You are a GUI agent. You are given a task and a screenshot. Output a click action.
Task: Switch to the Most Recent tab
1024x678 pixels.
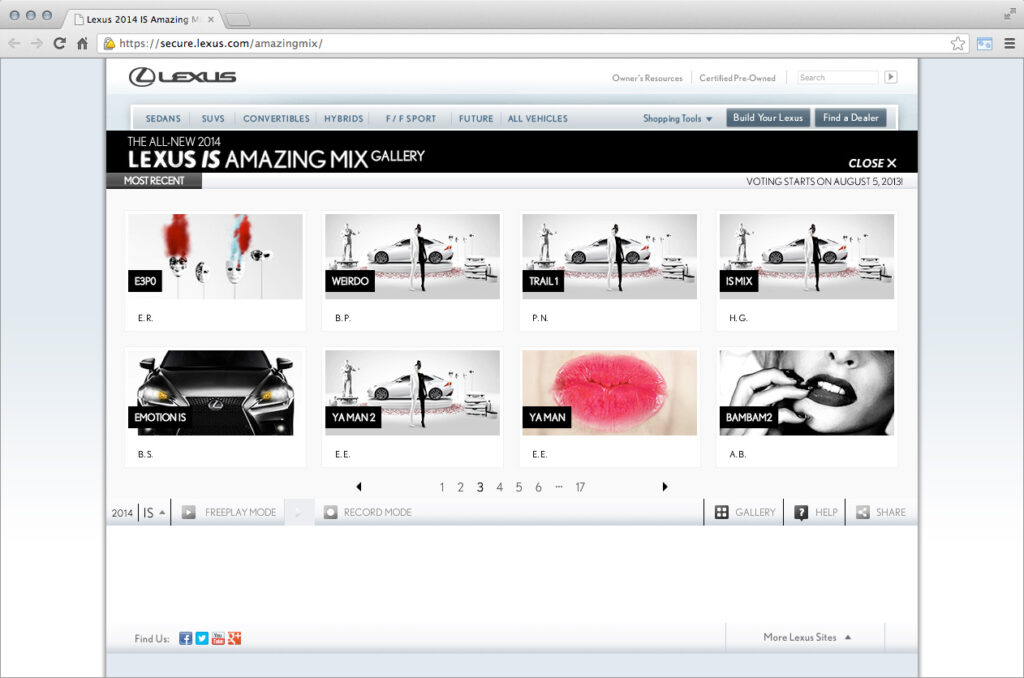pos(154,181)
